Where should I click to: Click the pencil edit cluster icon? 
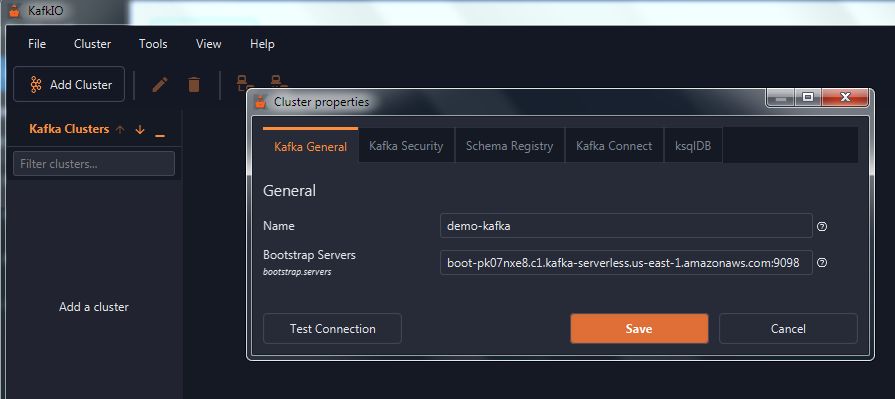tap(160, 85)
